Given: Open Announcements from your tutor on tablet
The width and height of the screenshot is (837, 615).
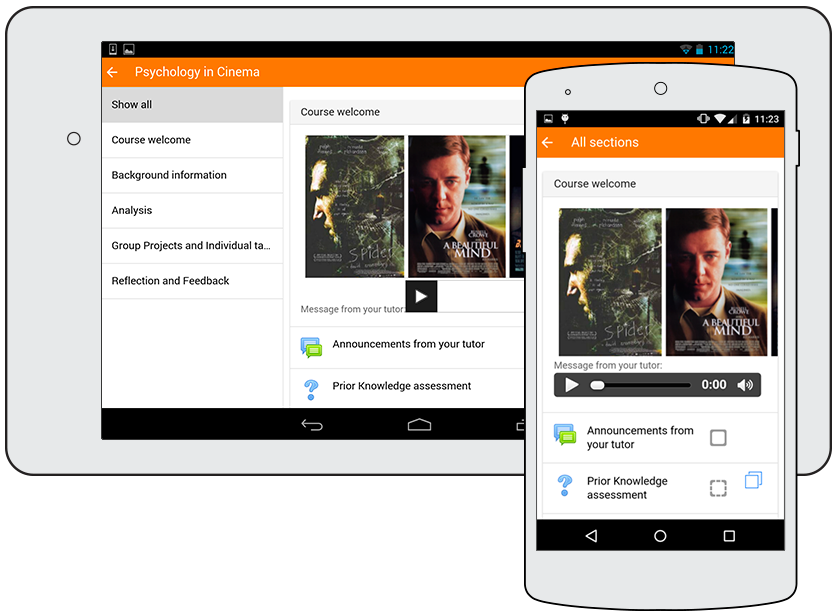Looking at the screenshot, I should (x=408, y=345).
